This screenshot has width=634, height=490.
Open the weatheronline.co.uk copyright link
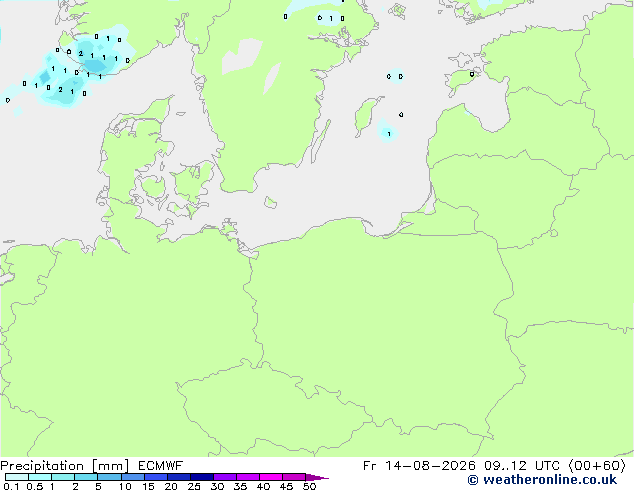point(542,480)
